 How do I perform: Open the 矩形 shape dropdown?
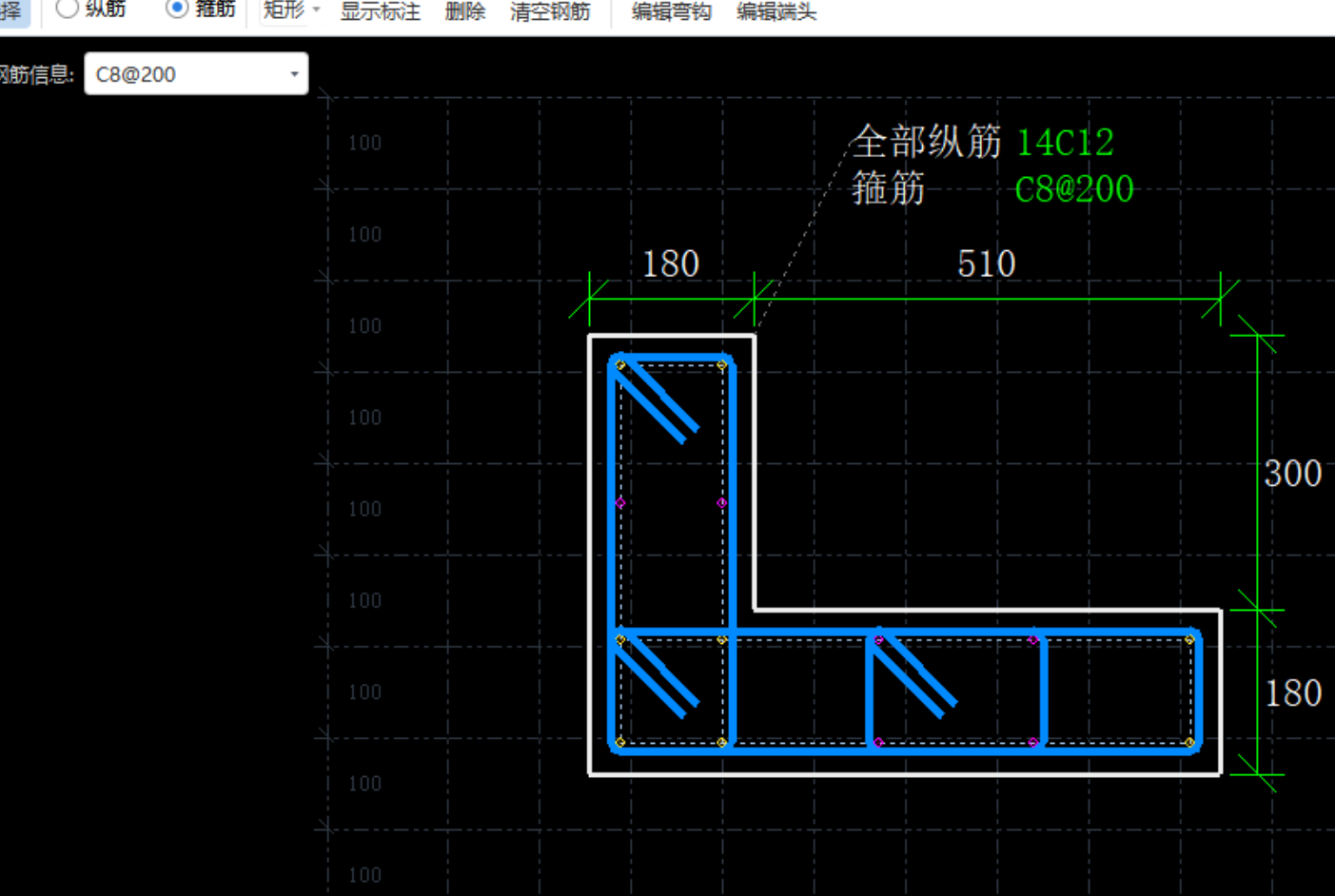point(292,10)
